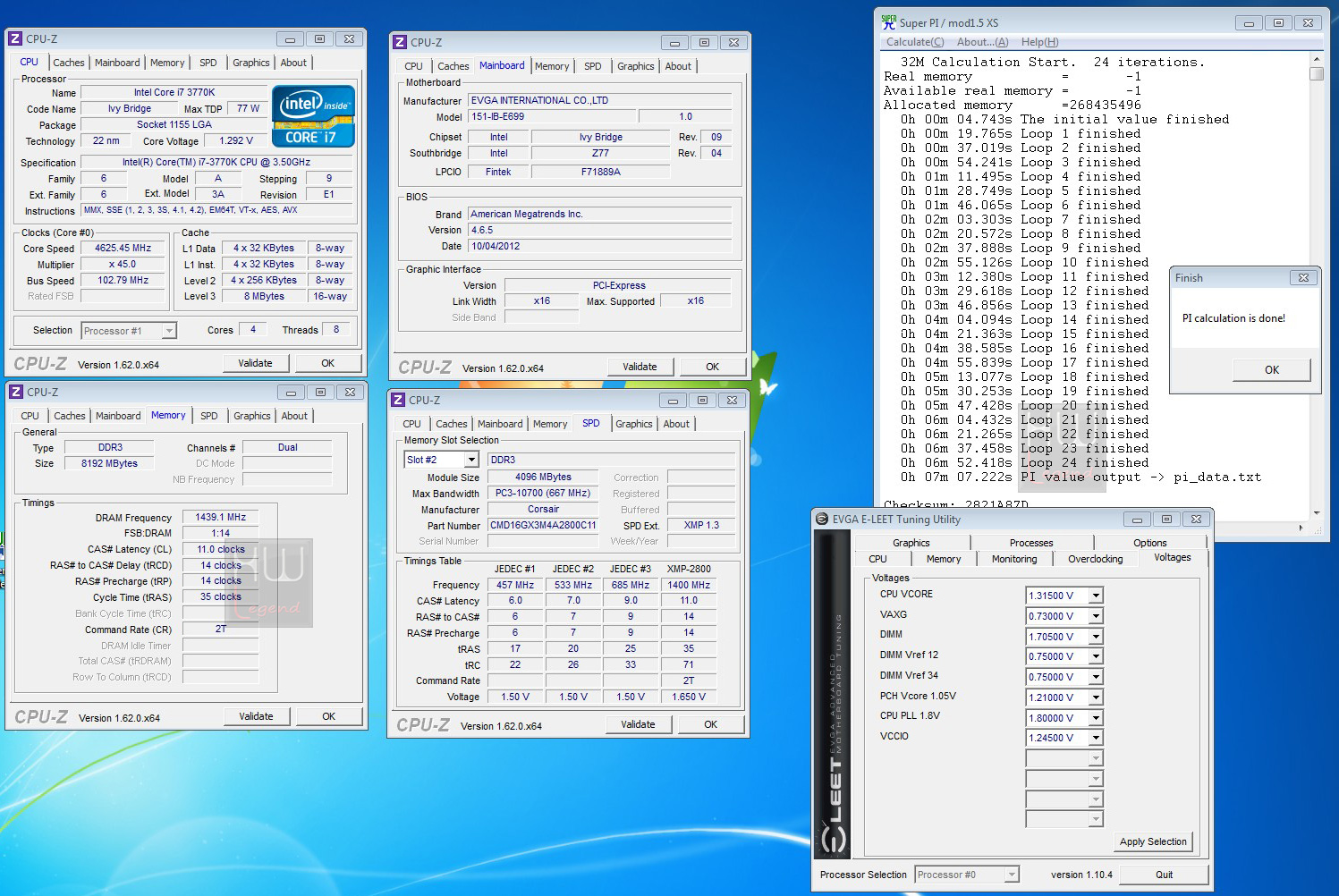Click CPU-Z title icon in the Memory window
Screen dimensions: 1339x896
coord(16,392)
